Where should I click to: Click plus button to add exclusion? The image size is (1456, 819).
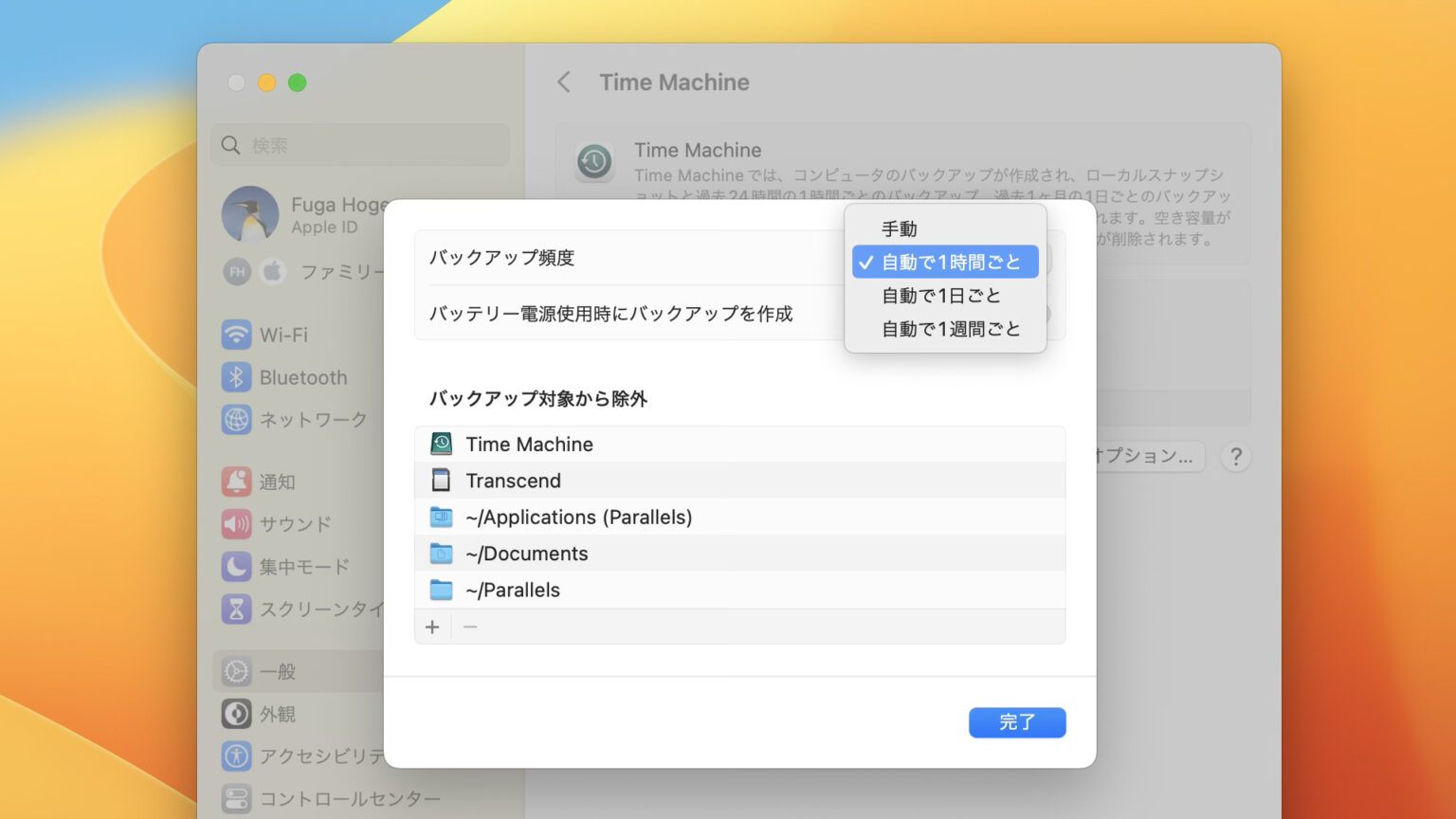[x=432, y=627]
